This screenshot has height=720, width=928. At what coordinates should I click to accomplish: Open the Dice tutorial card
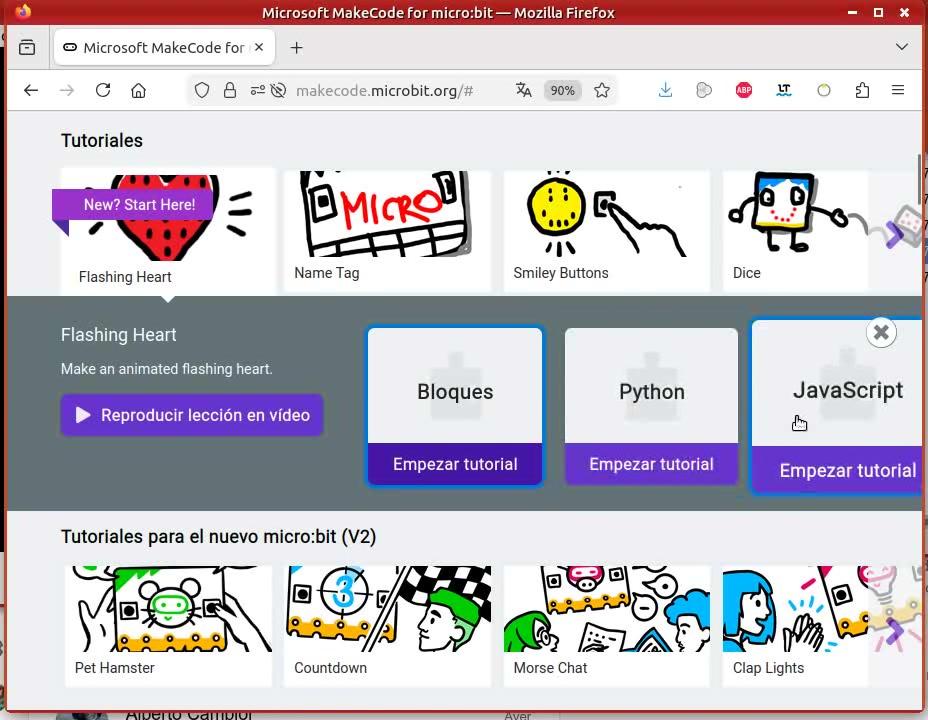(x=795, y=231)
